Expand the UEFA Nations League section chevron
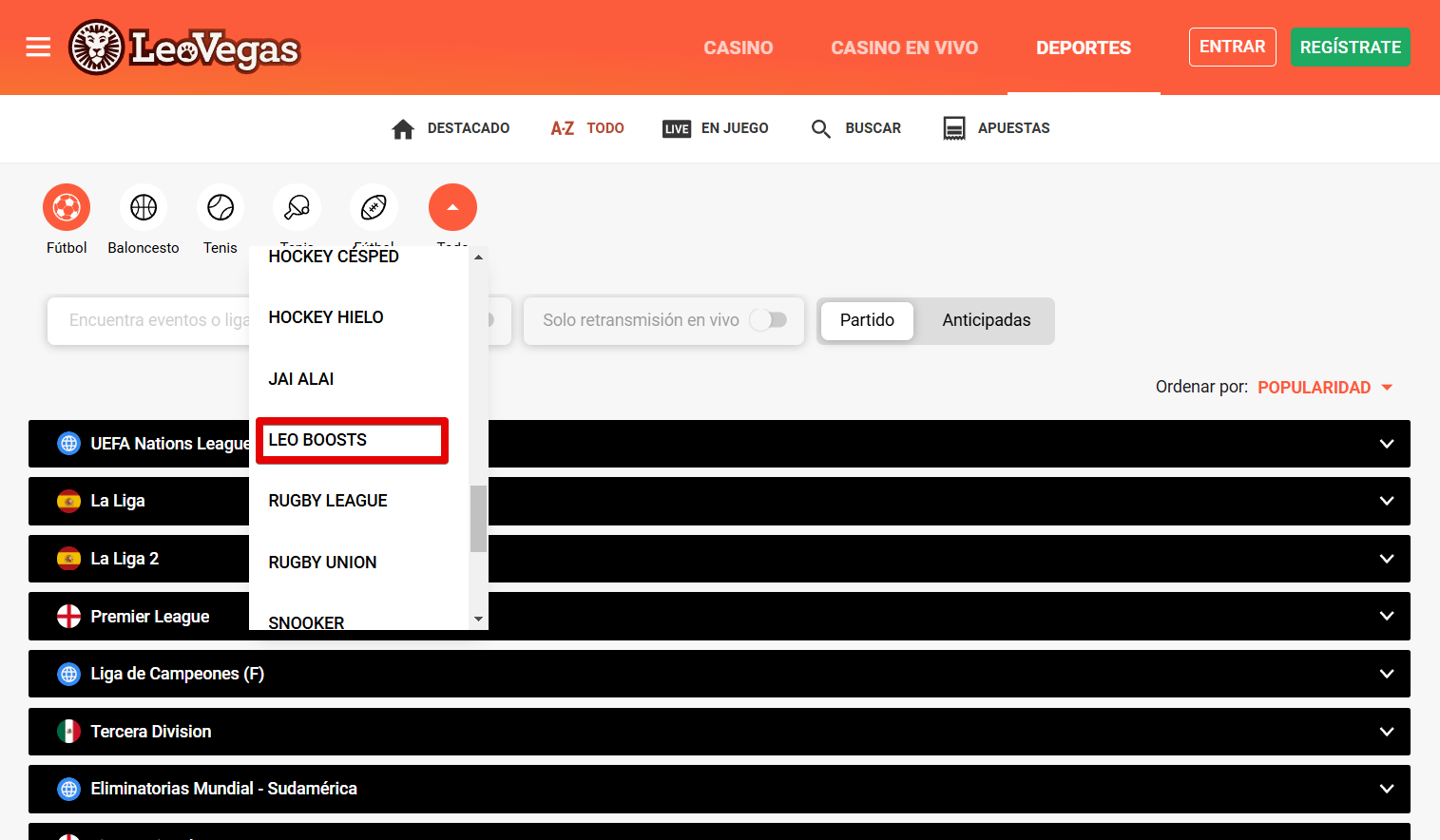1440x840 pixels. tap(1387, 444)
